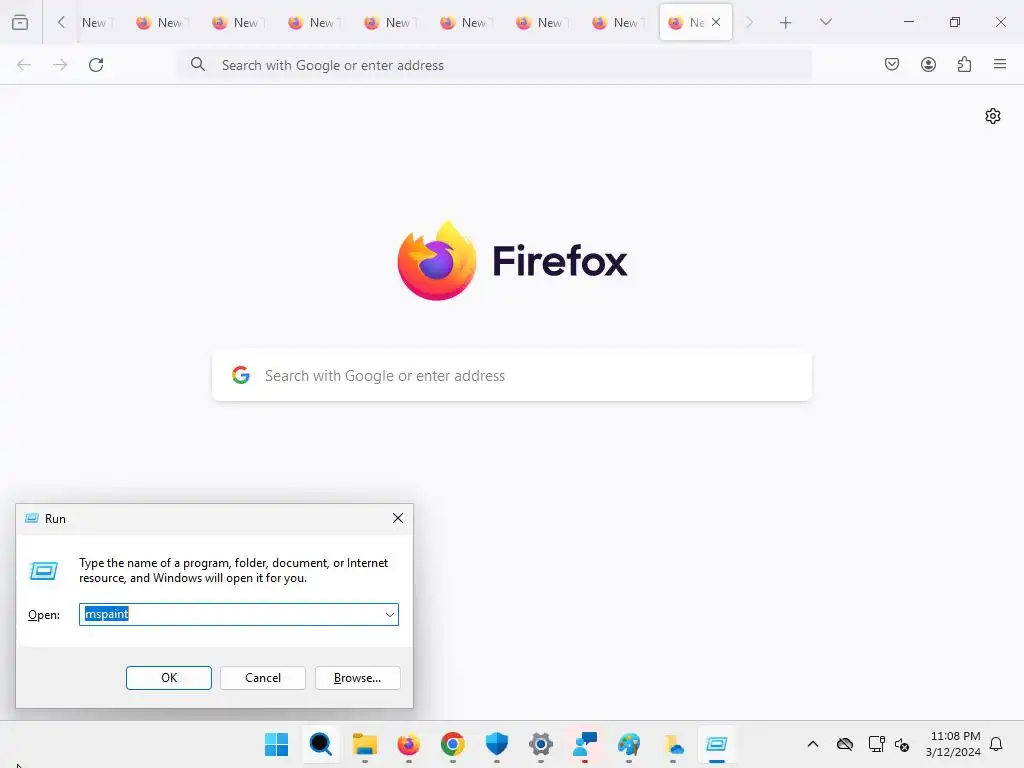Open Windows Security shield icon
Viewport: 1024px width, 768px height.
click(497, 744)
